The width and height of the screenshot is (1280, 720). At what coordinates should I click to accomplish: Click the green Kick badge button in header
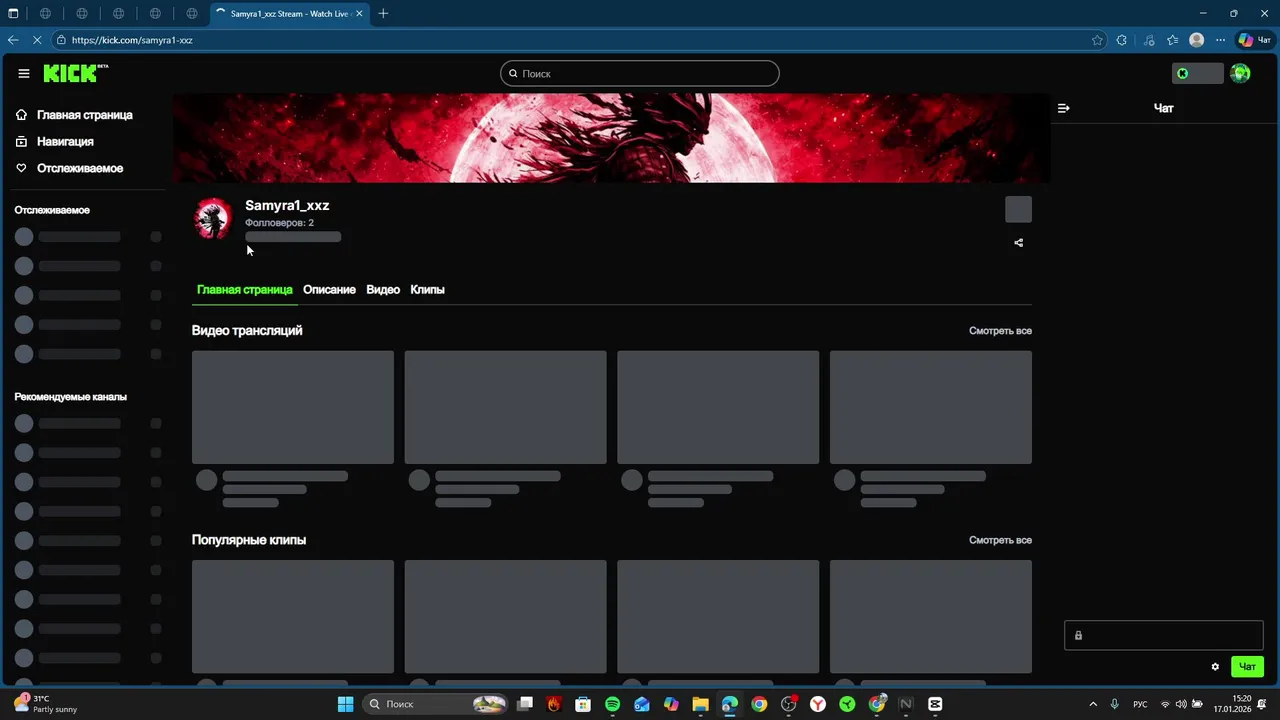pos(1197,73)
